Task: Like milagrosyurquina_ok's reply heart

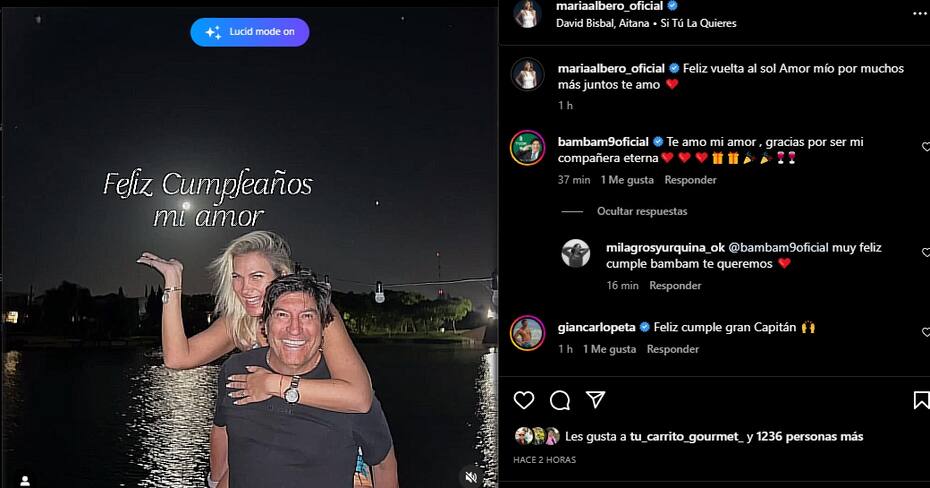Action: tap(926, 252)
